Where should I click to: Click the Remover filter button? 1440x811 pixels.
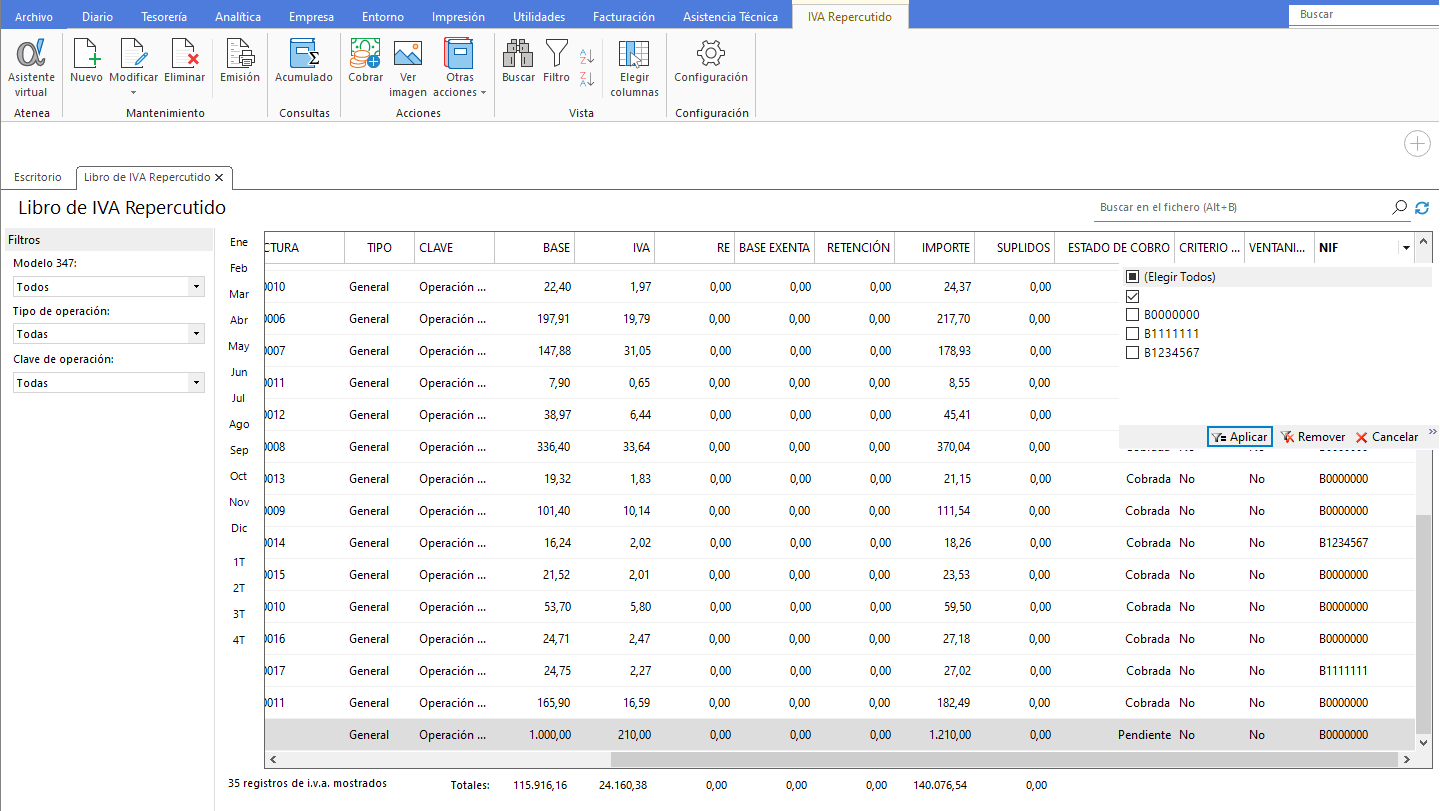1313,437
